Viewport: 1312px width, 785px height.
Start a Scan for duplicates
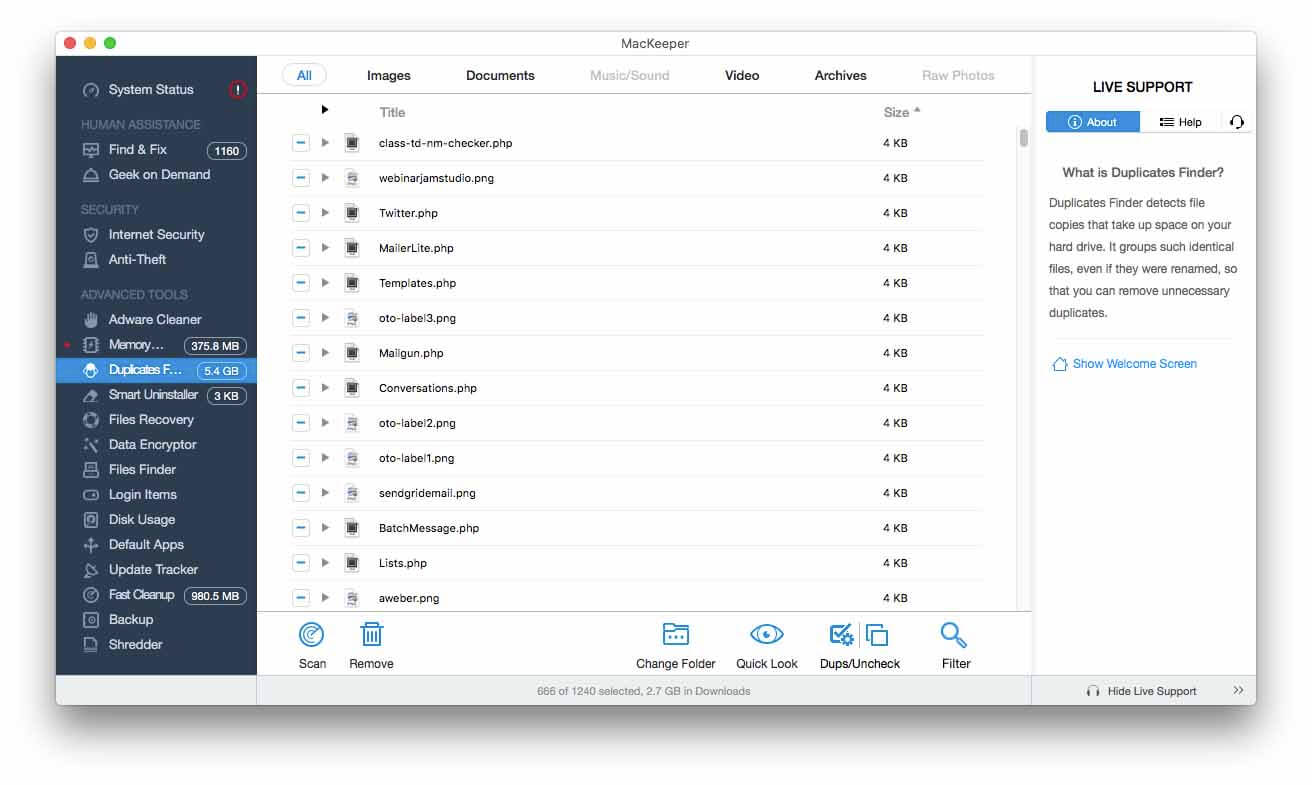(312, 645)
